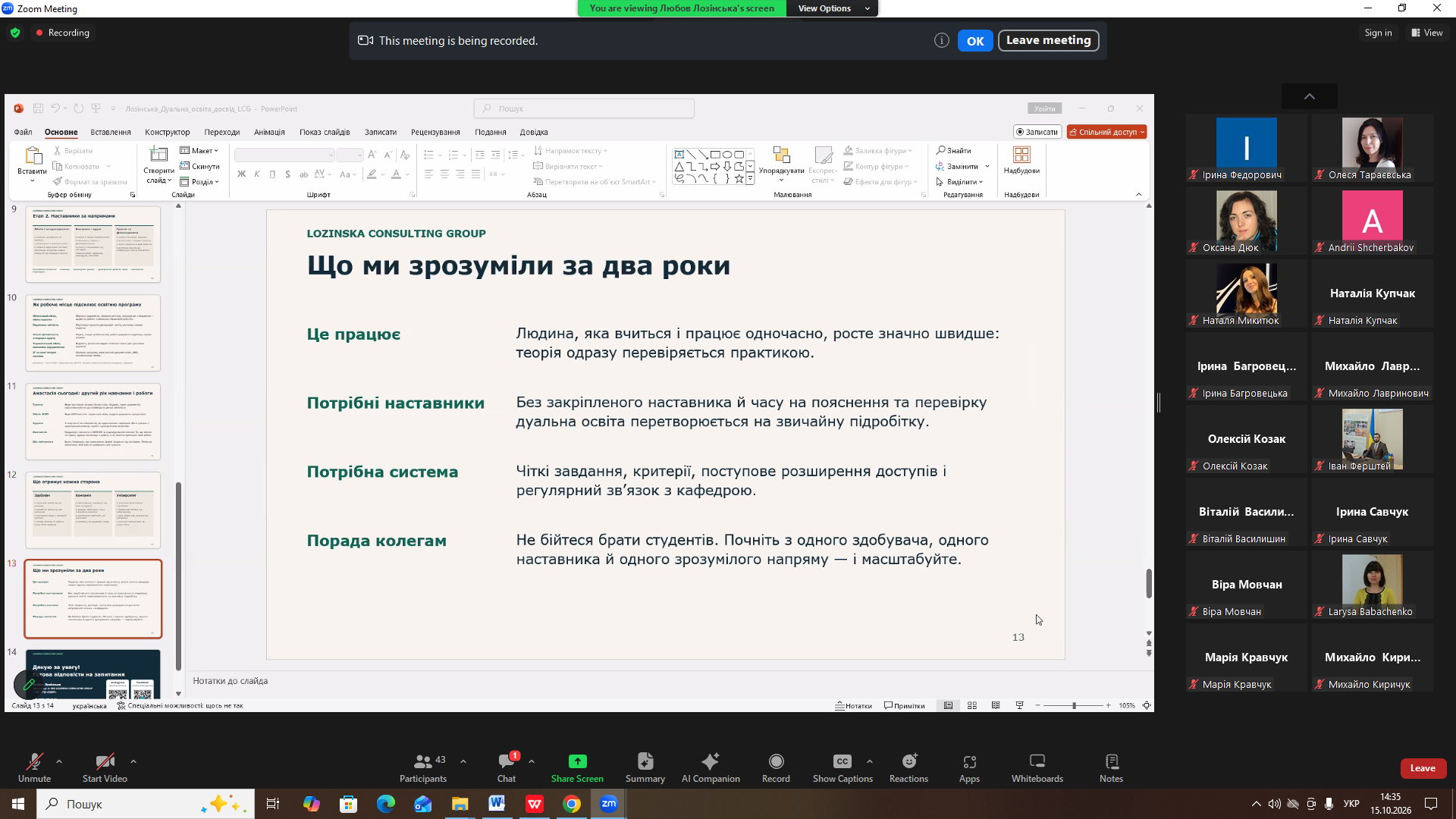Open AI Companion
The height and width of the screenshot is (819, 1456).
[x=711, y=767]
